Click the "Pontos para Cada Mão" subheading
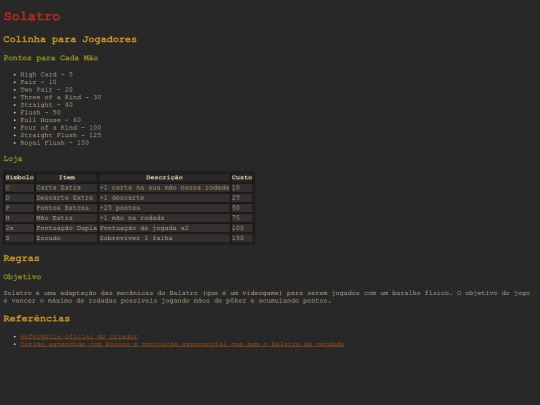This screenshot has height=405, width=540. [x=51, y=58]
